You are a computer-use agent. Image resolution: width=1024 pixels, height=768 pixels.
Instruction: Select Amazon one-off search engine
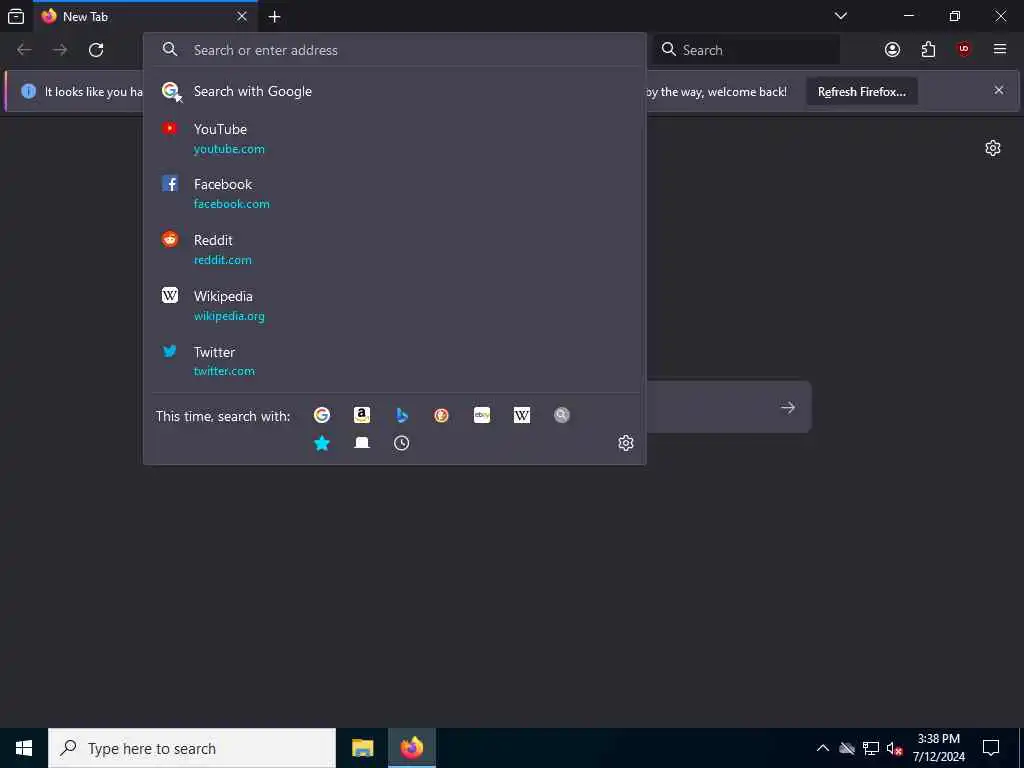click(x=362, y=415)
